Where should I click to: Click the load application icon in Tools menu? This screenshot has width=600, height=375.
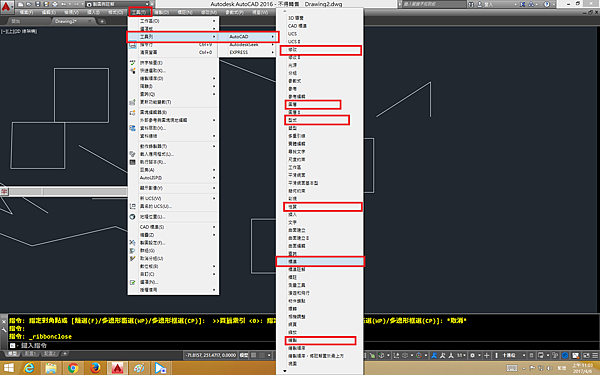click(133, 154)
